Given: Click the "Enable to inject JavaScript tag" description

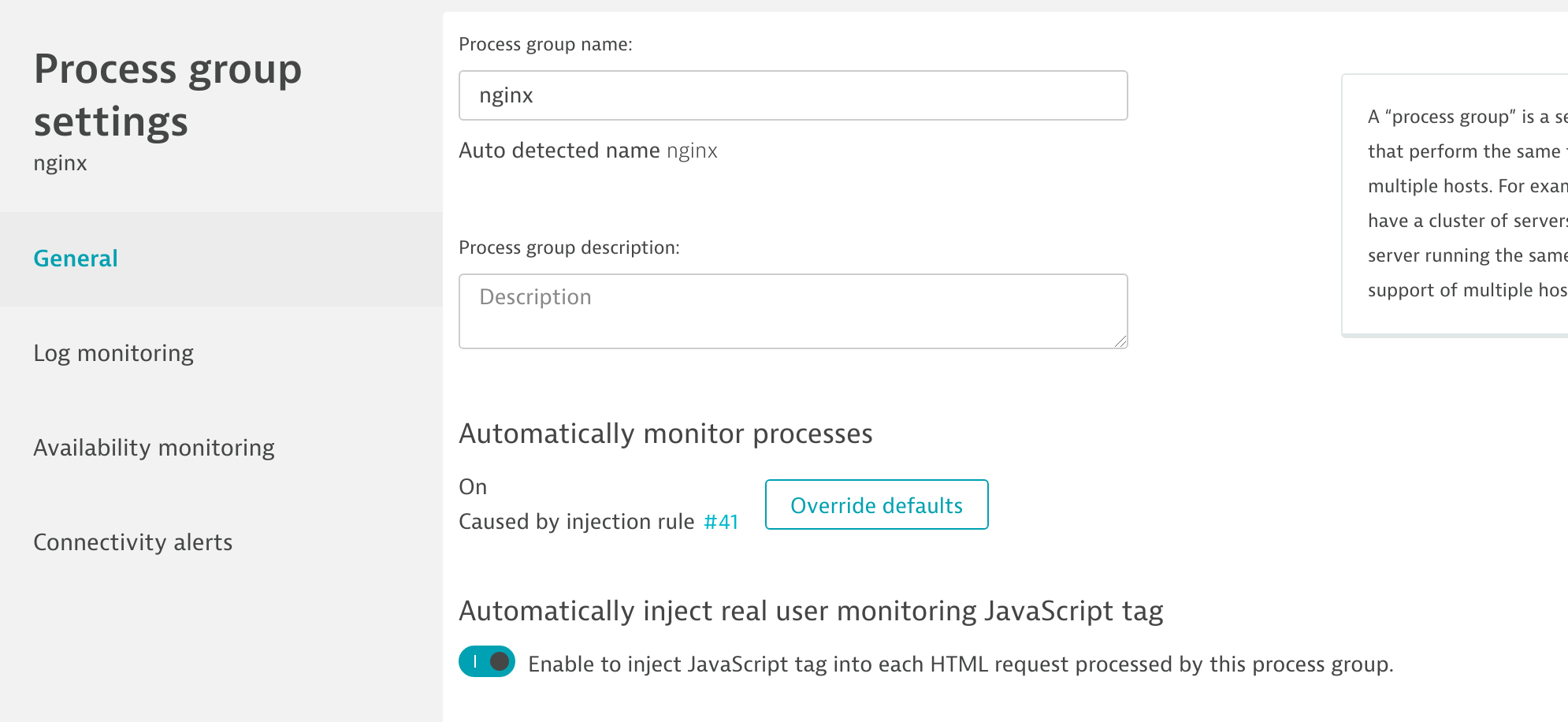Looking at the screenshot, I should 960,664.
